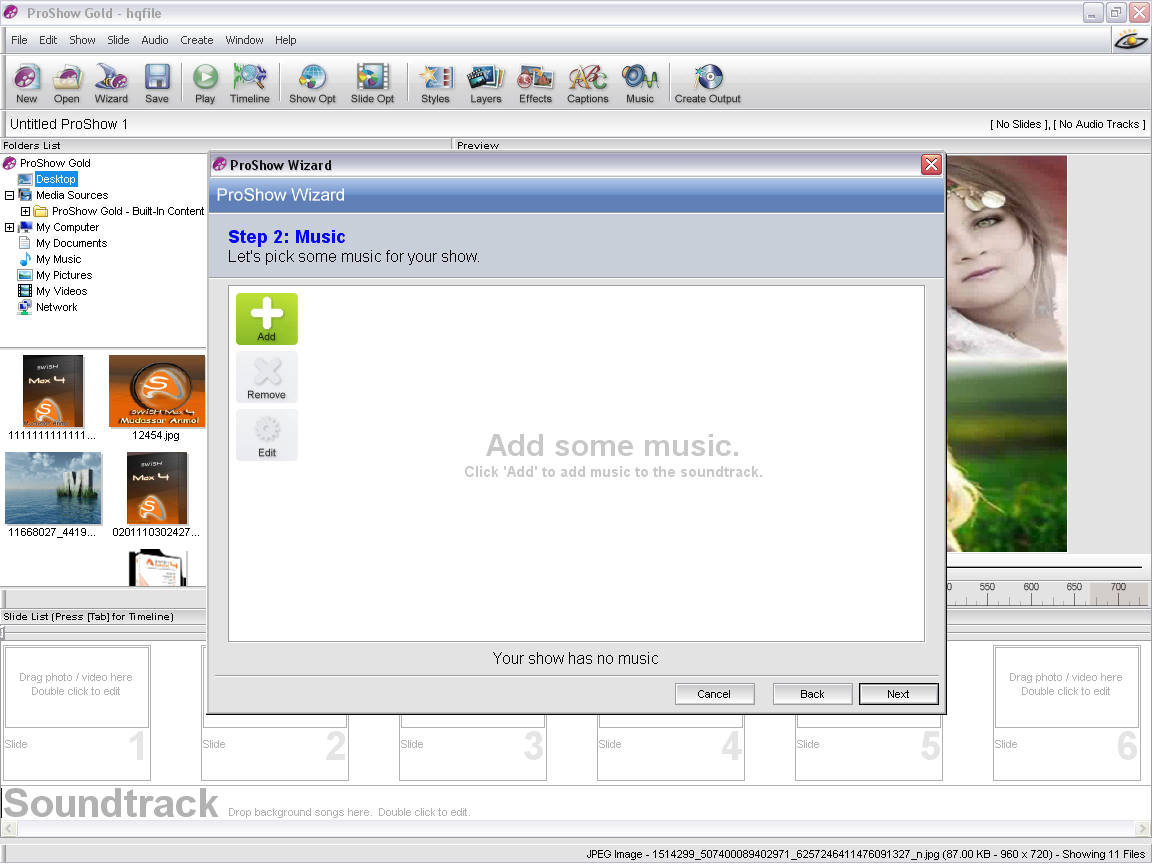Click the green Add music button
Image resolution: width=1152 pixels, height=864 pixels.
pos(267,319)
